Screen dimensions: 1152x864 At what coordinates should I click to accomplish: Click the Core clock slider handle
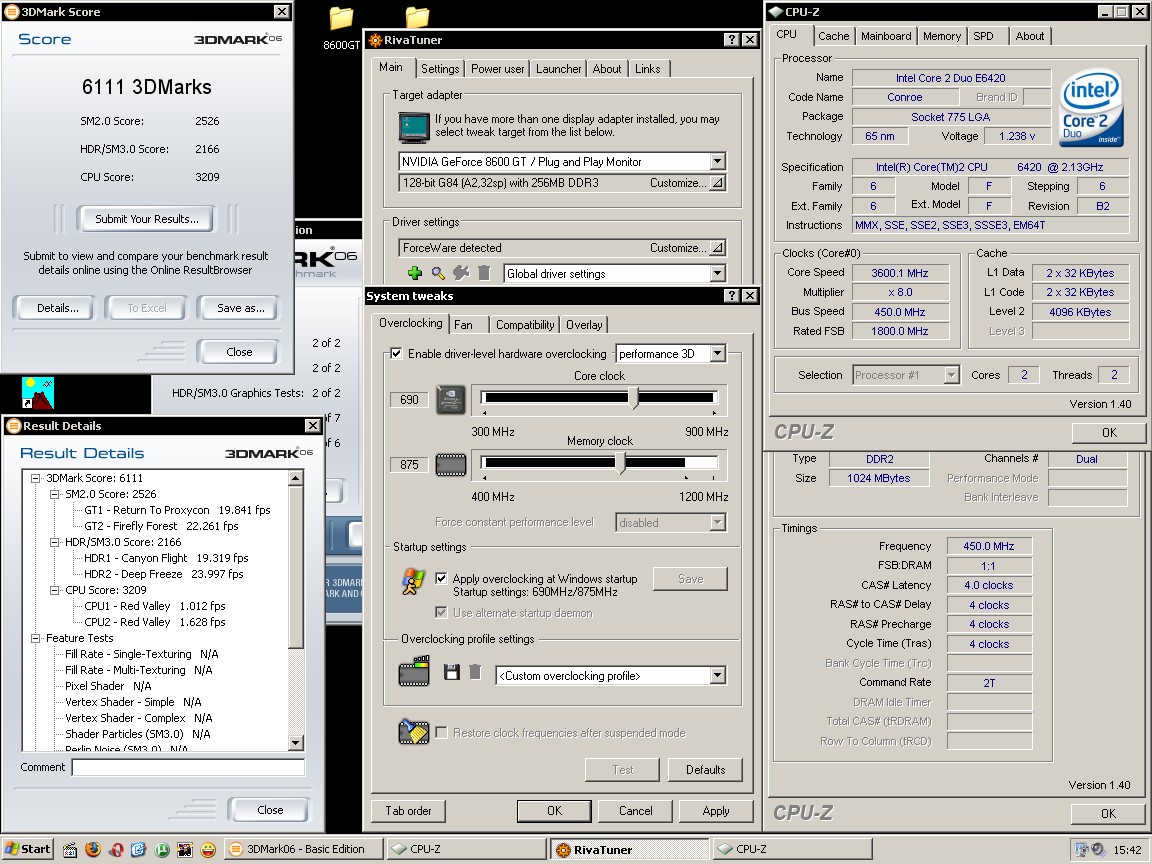633,397
